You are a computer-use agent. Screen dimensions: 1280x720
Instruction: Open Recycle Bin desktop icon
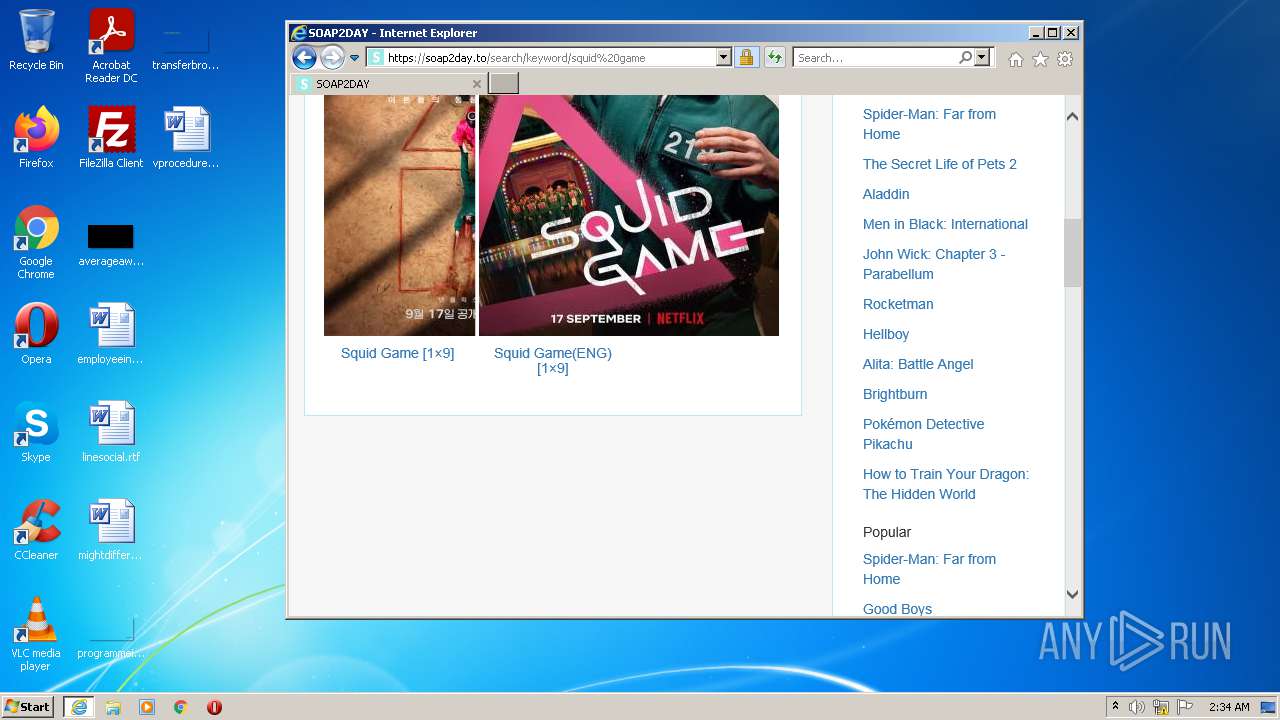(x=36, y=40)
